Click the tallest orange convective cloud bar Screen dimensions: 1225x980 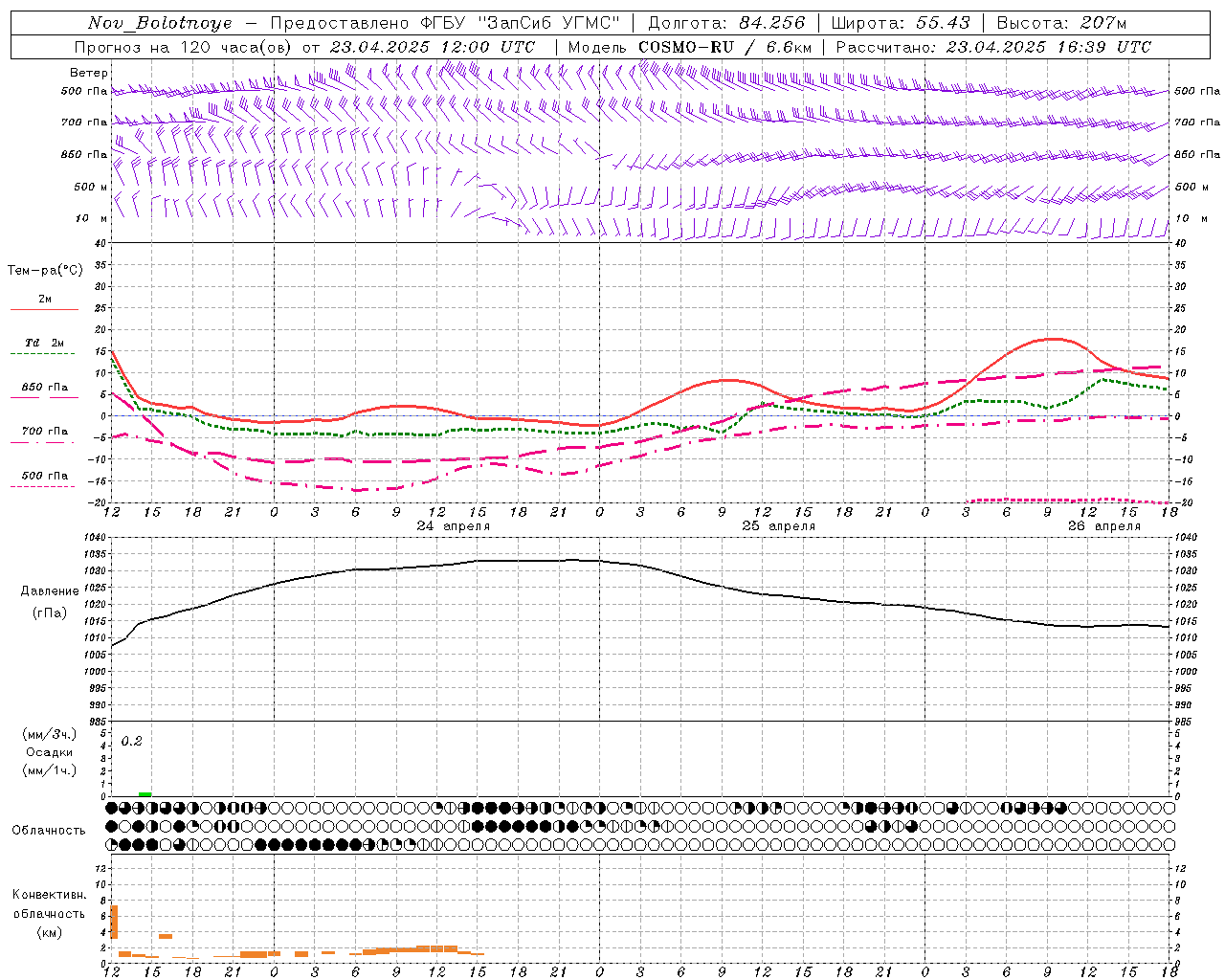coord(114,922)
